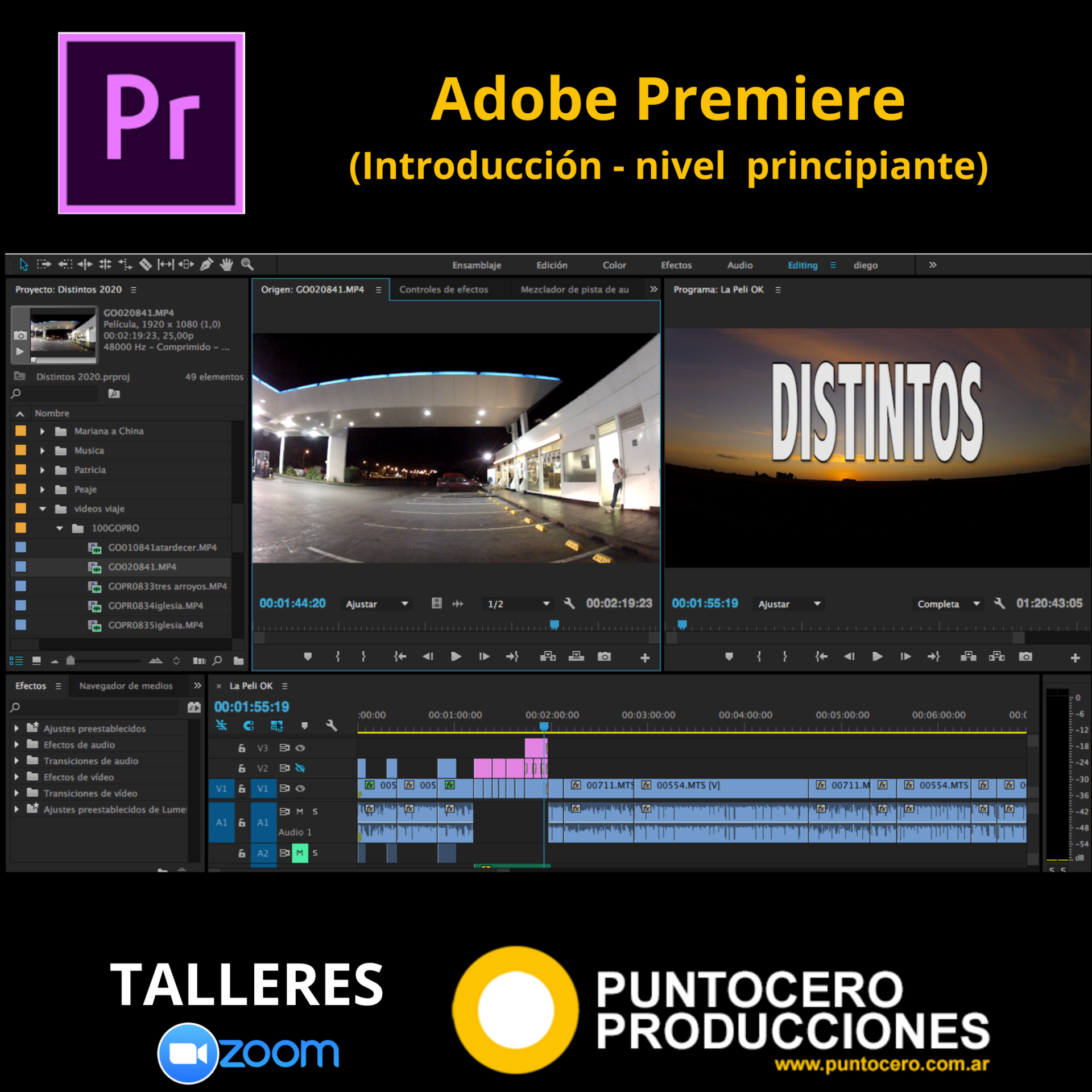Switch to the Ensamblaje workspace

coord(477,265)
